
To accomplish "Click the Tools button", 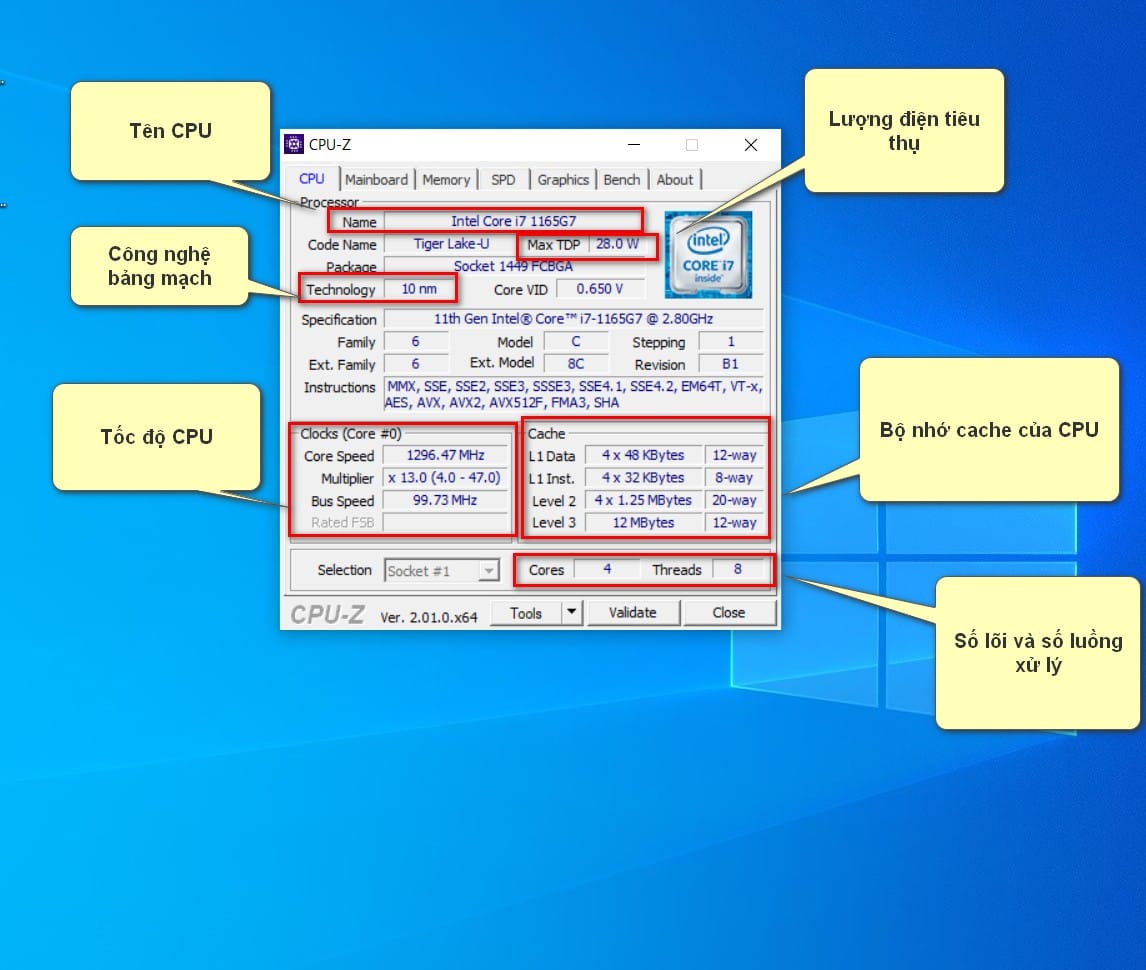I will 526,613.
